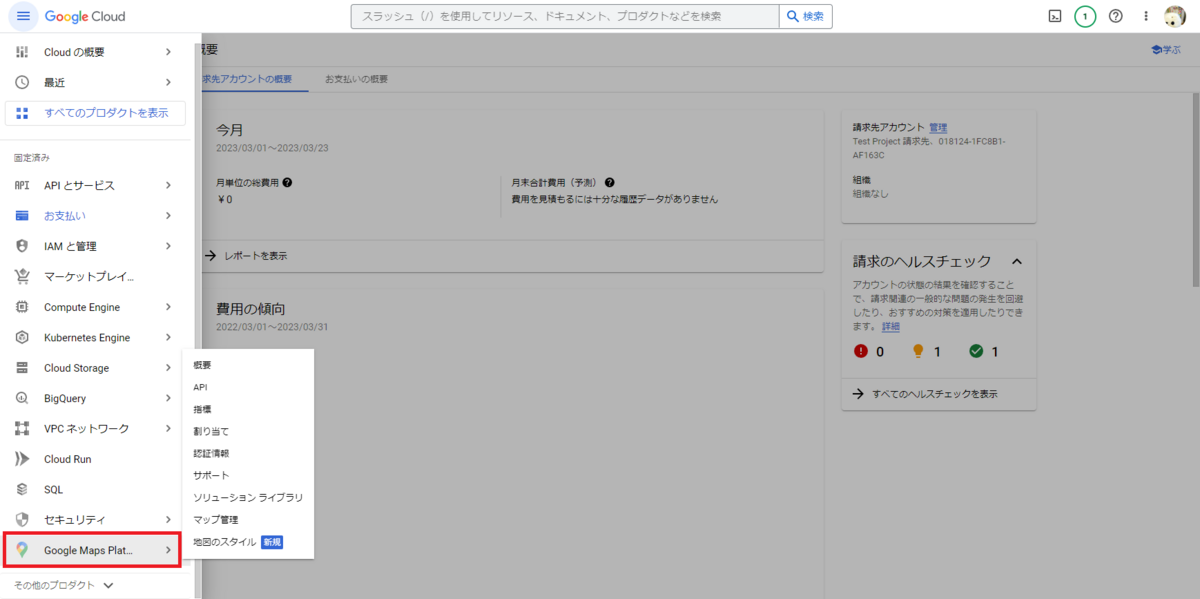
Task: Click the Kubernetes Engine icon
Action: [x=22, y=337]
